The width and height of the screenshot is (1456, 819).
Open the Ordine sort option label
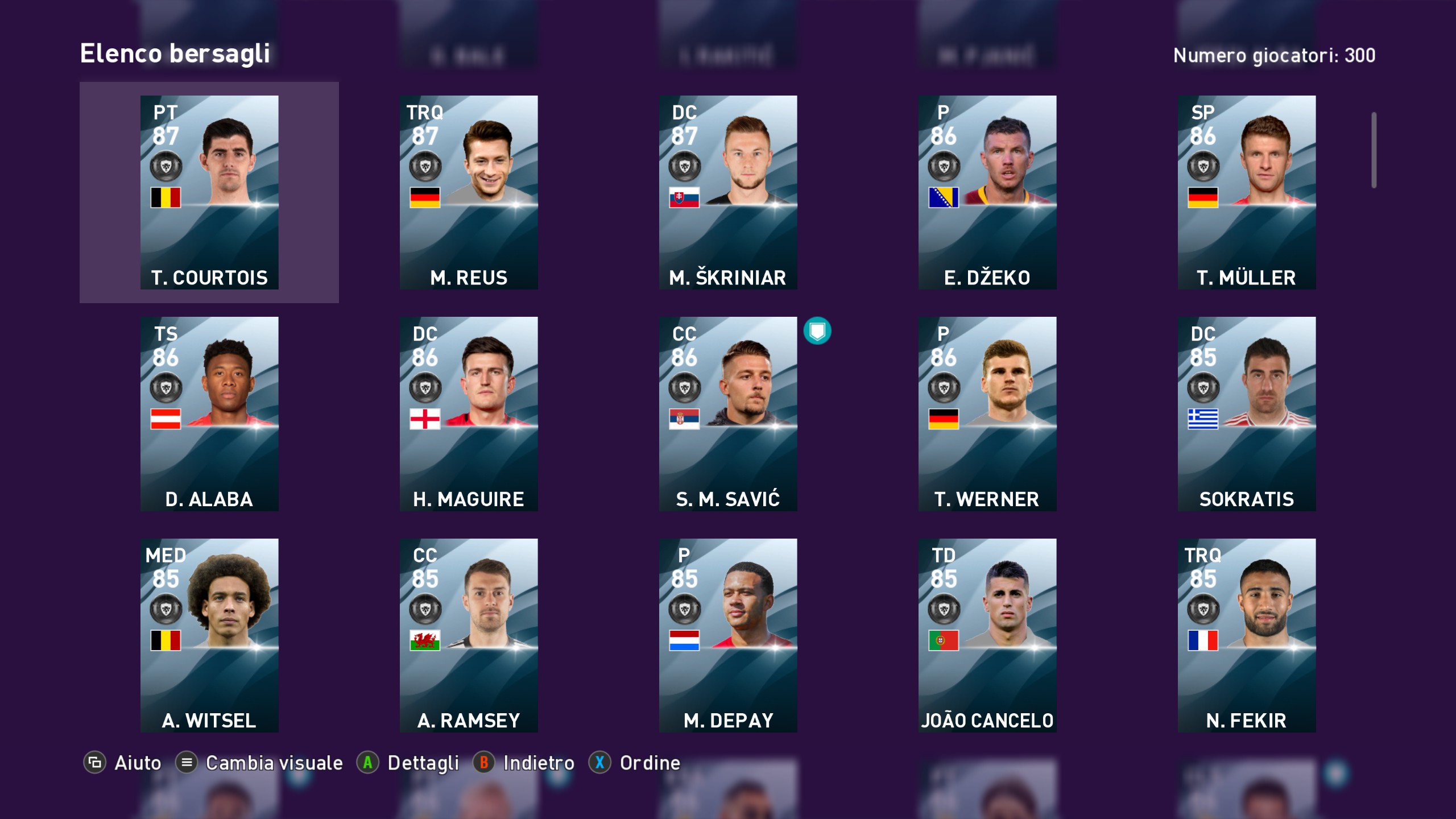click(x=650, y=763)
